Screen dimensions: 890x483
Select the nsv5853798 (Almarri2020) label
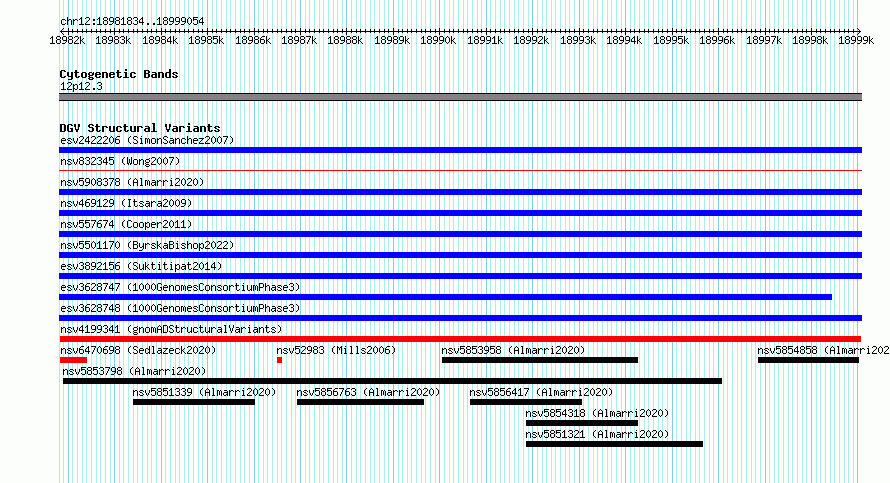(x=135, y=371)
